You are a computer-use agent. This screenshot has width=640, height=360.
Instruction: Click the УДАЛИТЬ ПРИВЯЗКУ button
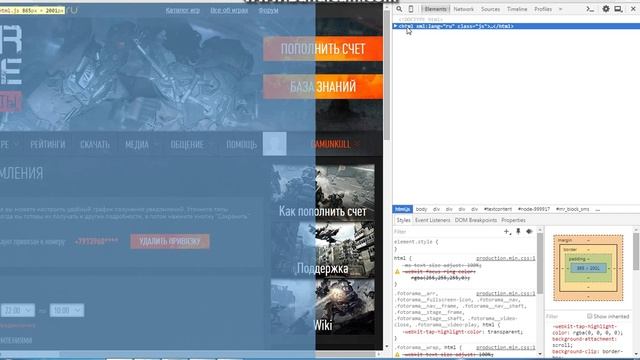pyautogui.click(x=170, y=241)
